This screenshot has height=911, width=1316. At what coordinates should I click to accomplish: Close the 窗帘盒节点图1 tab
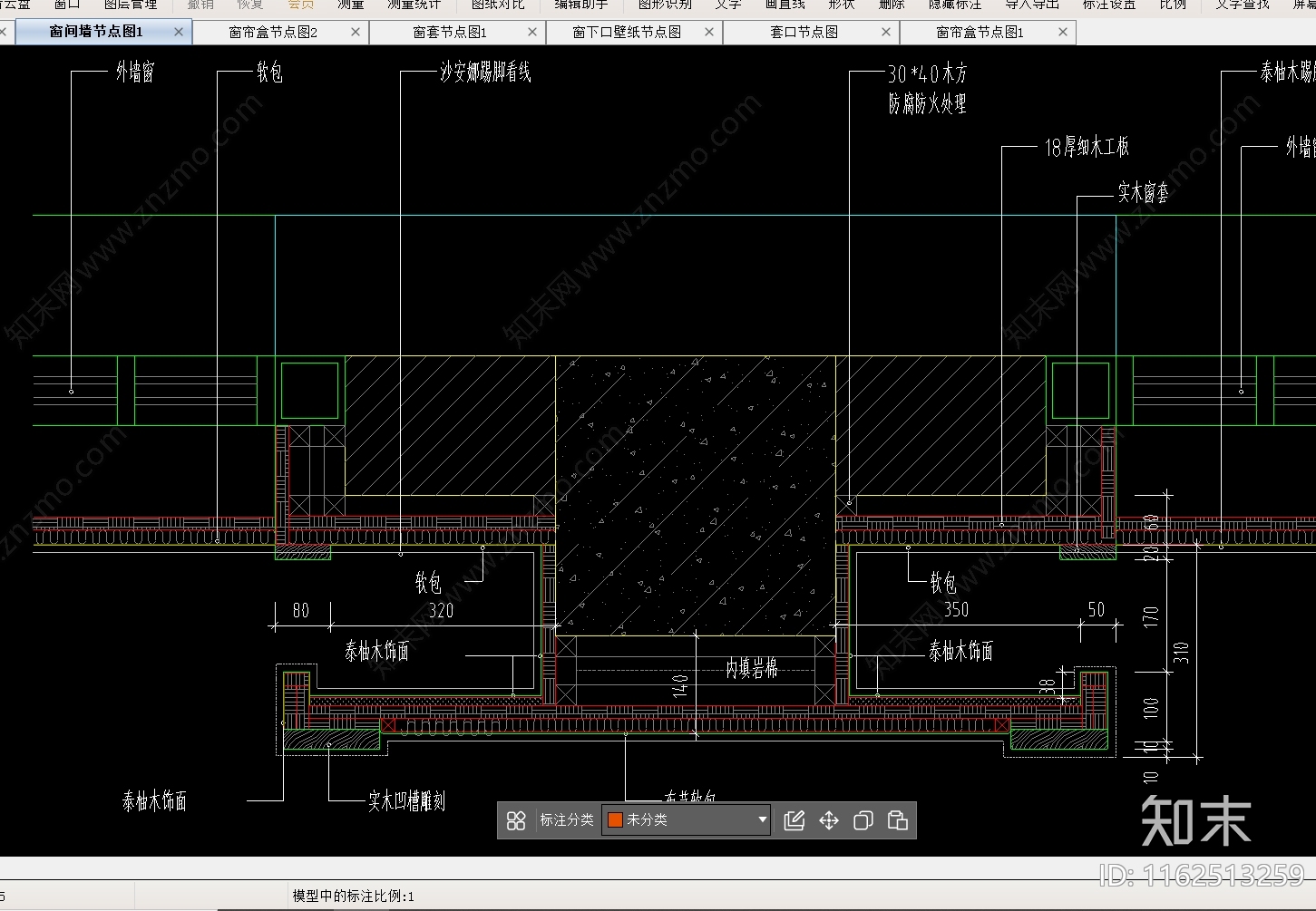[1063, 32]
